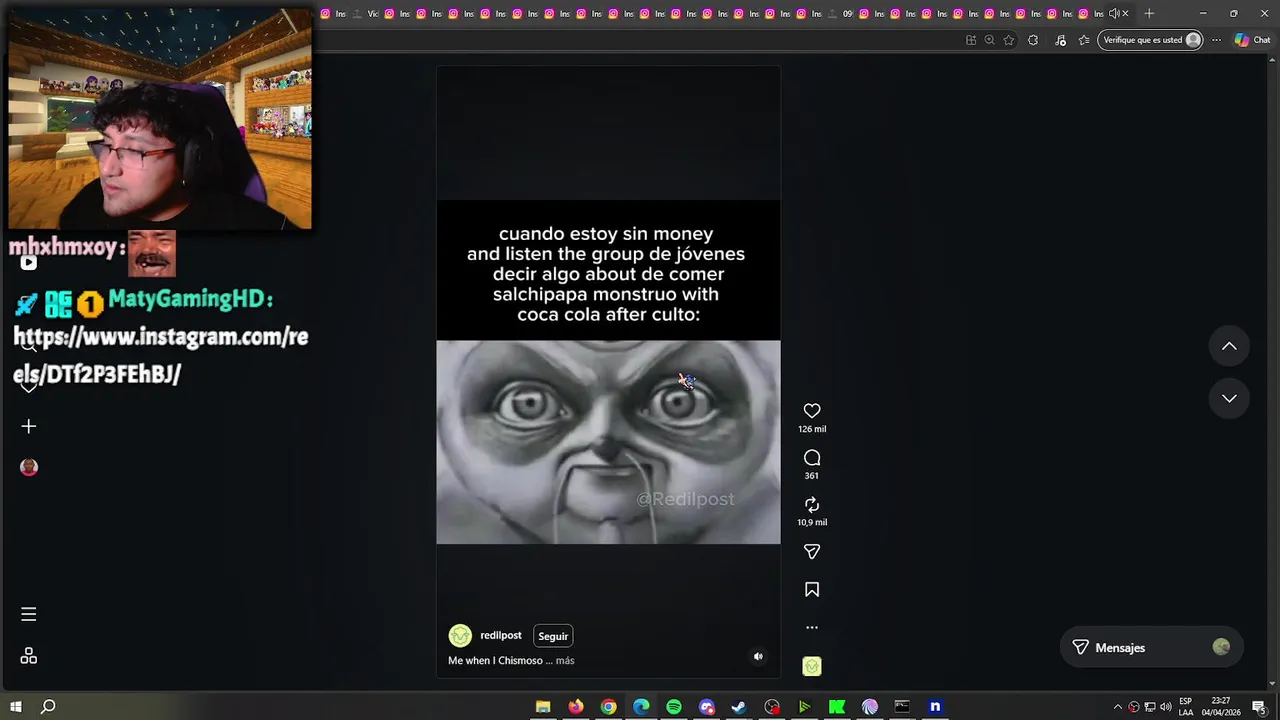
Task: Launch Google Chrome from the taskbar
Action: (x=608, y=707)
